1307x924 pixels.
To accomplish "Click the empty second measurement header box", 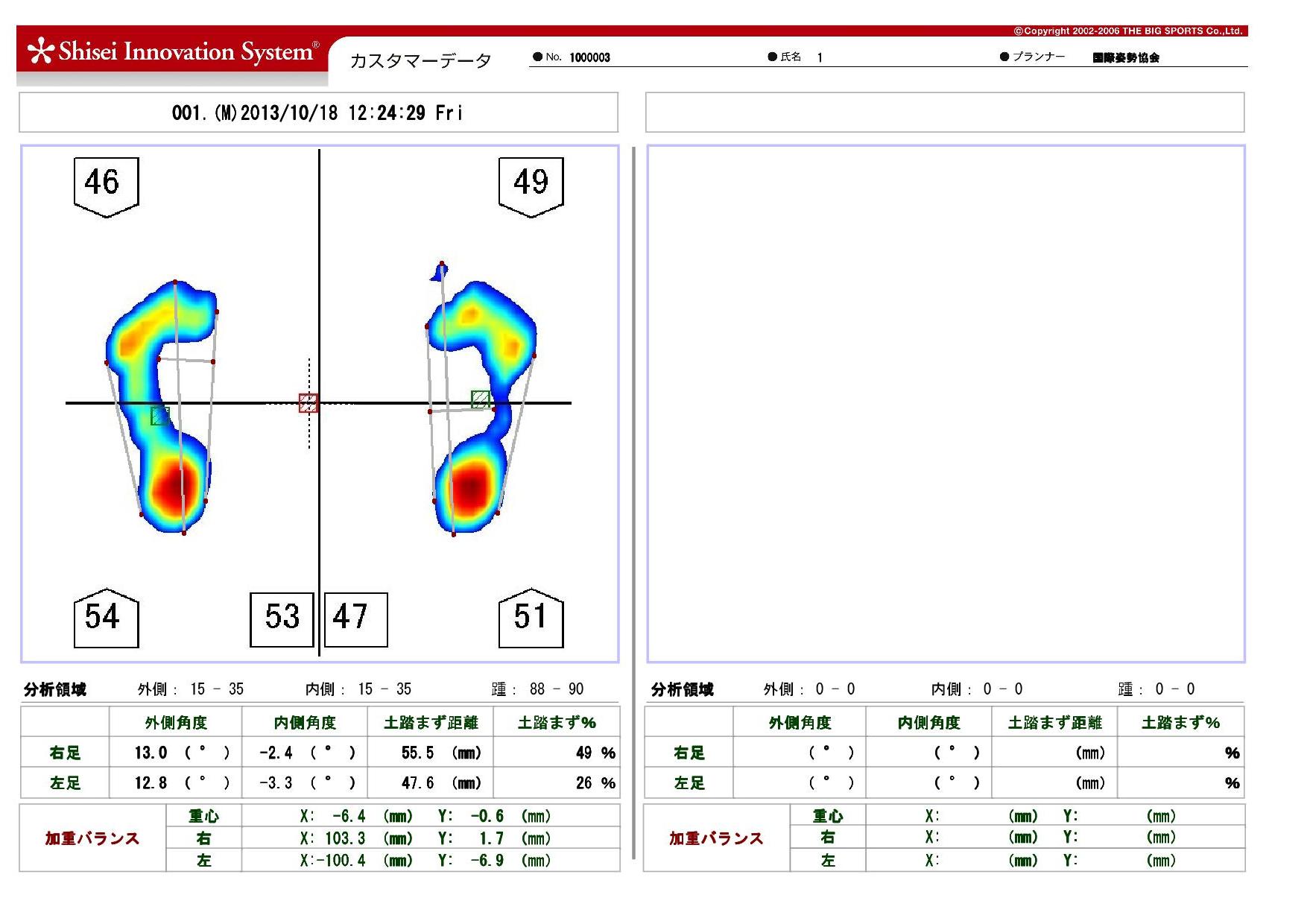I will 944,113.
